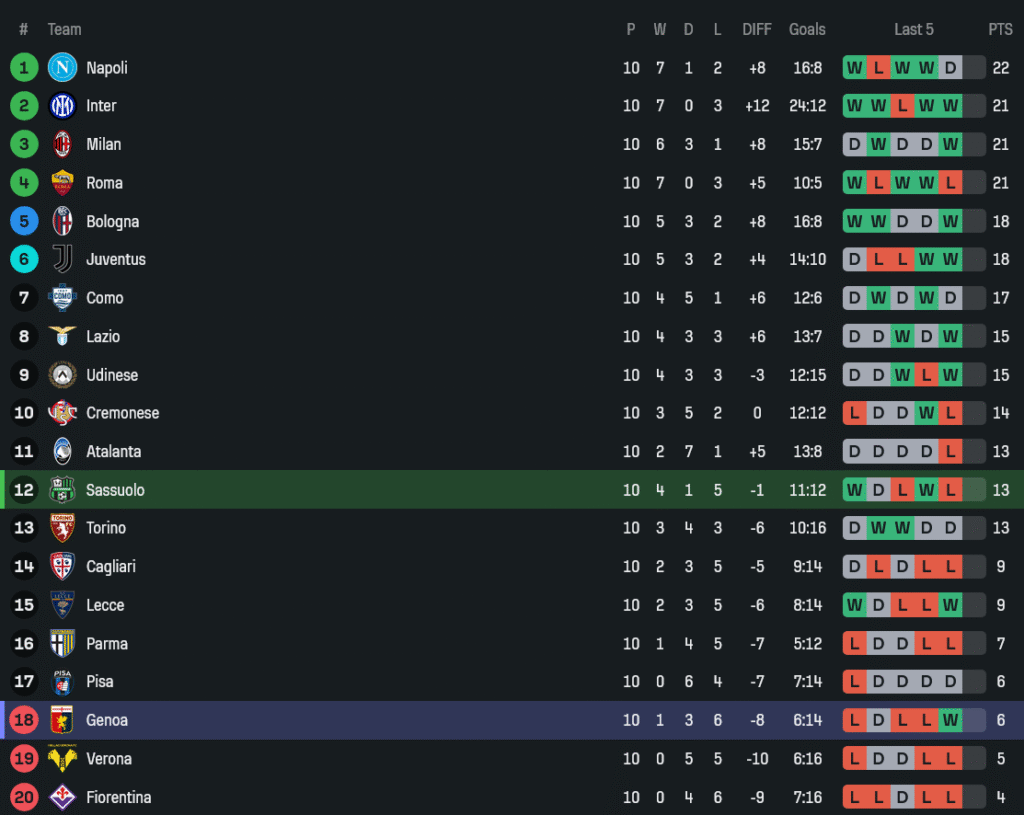Open the Milan team link
The height and width of the screenshot is (815, 1024).
tap(103, 144)
